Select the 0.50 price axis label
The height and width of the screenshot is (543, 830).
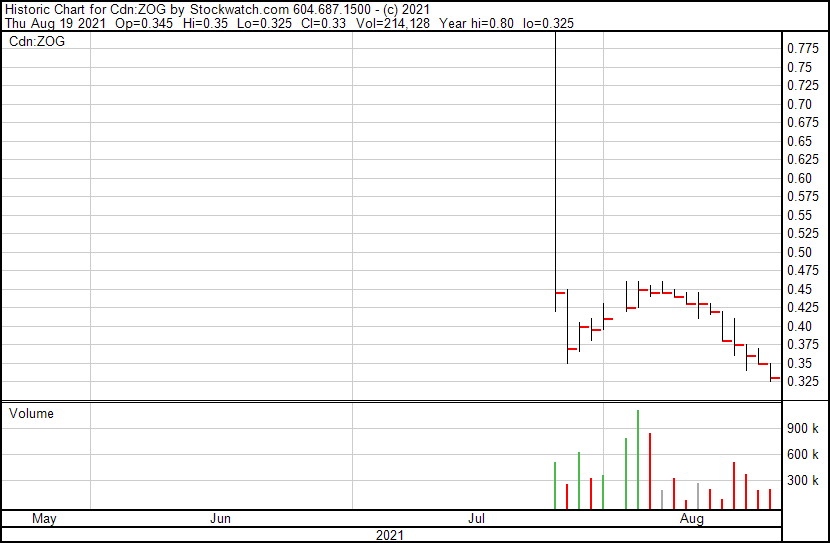point(799,252)
